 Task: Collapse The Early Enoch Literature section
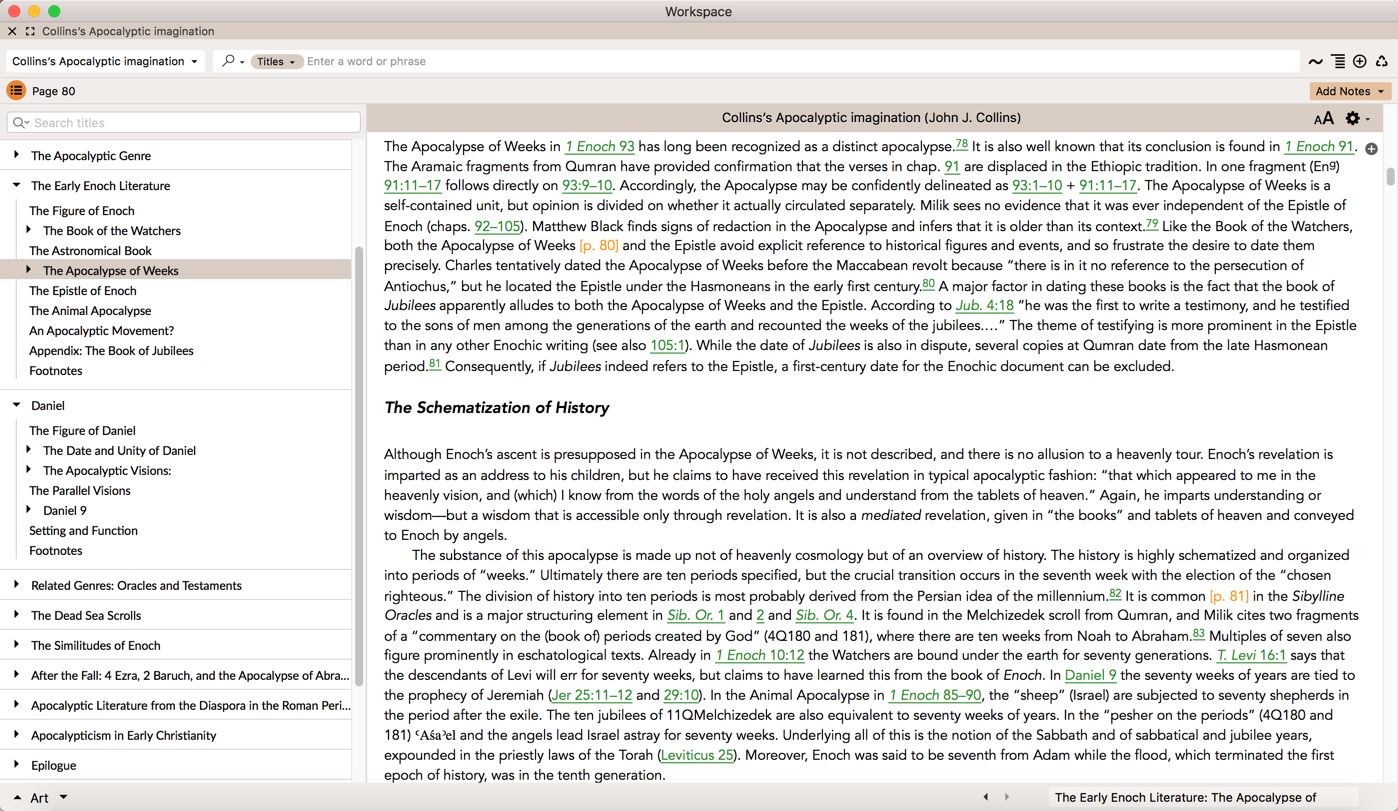point(16,185)
